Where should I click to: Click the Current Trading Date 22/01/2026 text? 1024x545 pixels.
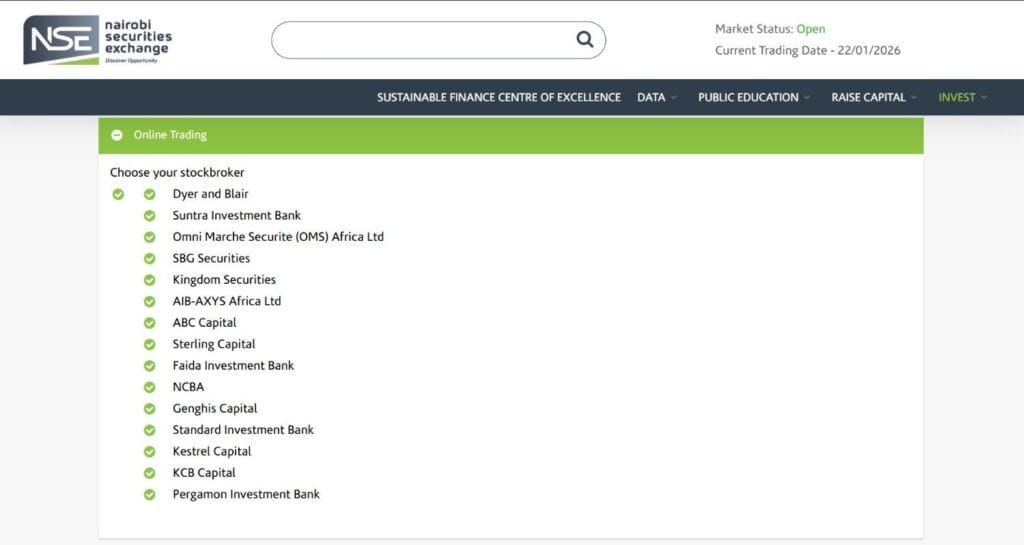click(x=808, y=50)
